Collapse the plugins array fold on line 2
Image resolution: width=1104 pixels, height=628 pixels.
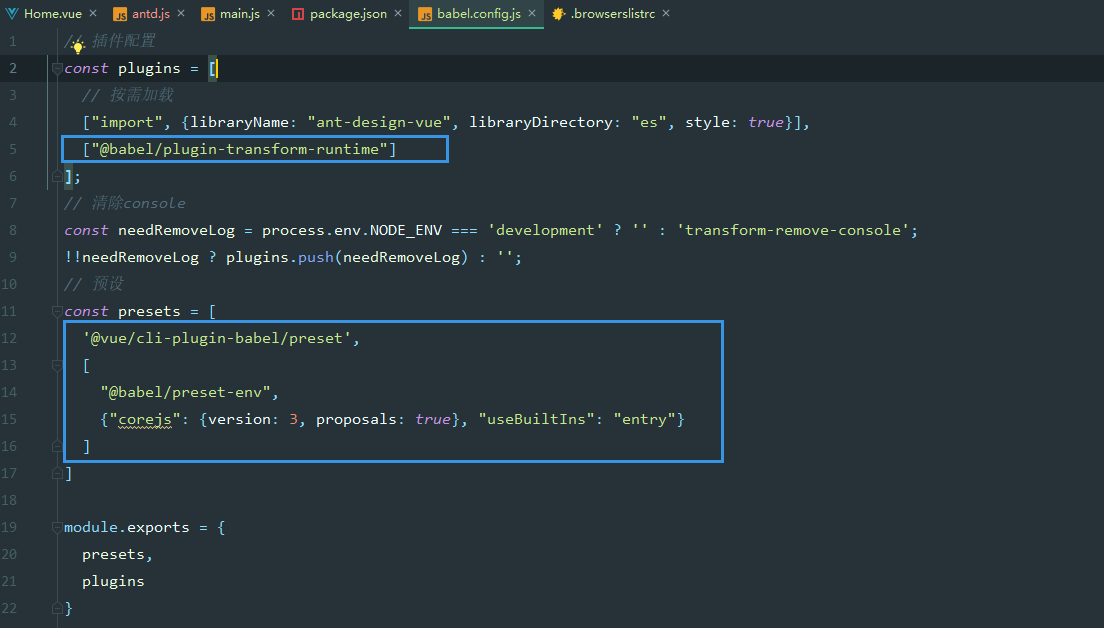point(57,68)
